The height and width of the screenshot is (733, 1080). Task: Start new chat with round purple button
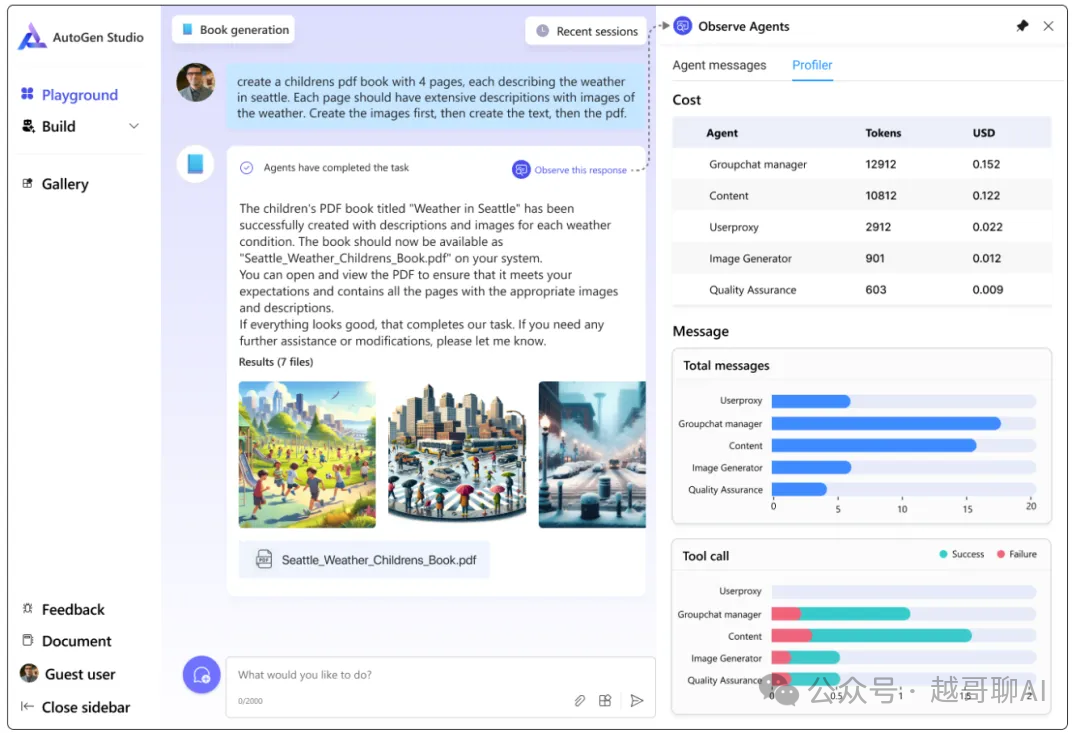pyautogui.click(x=202, y=674)
